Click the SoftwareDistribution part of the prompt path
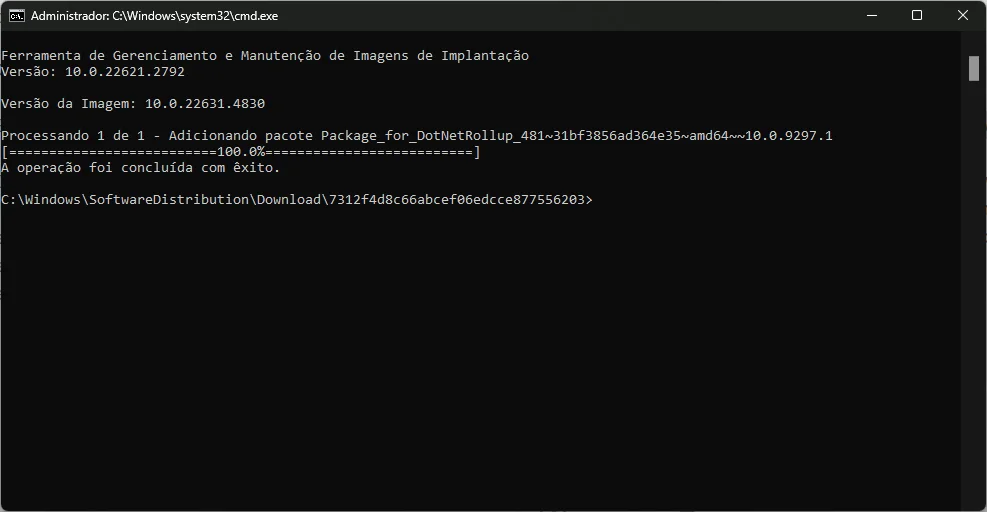 click(x=169, y=200)
